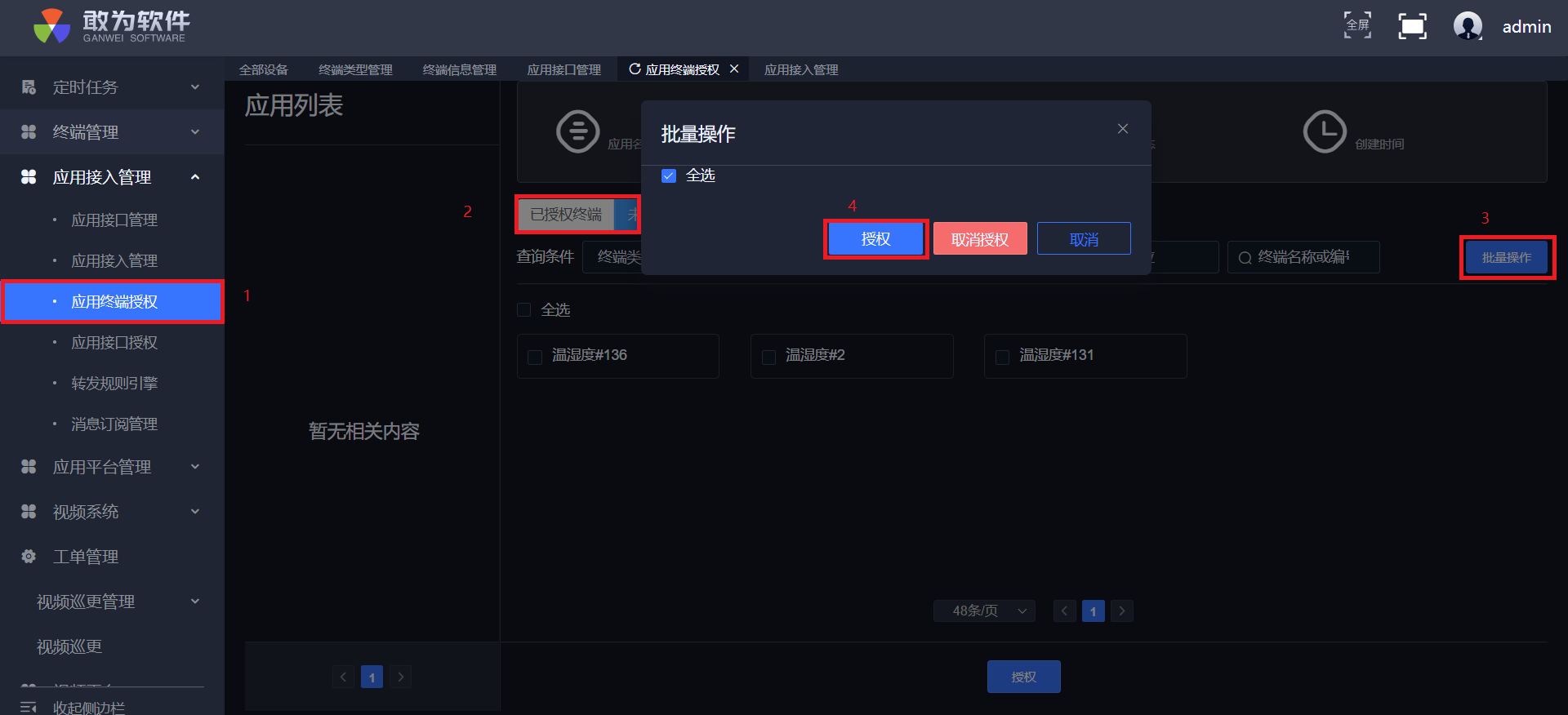The image size is (1568, 715).
Task: Click the 授权 button at the page bottom
Action: point(1024,677)
